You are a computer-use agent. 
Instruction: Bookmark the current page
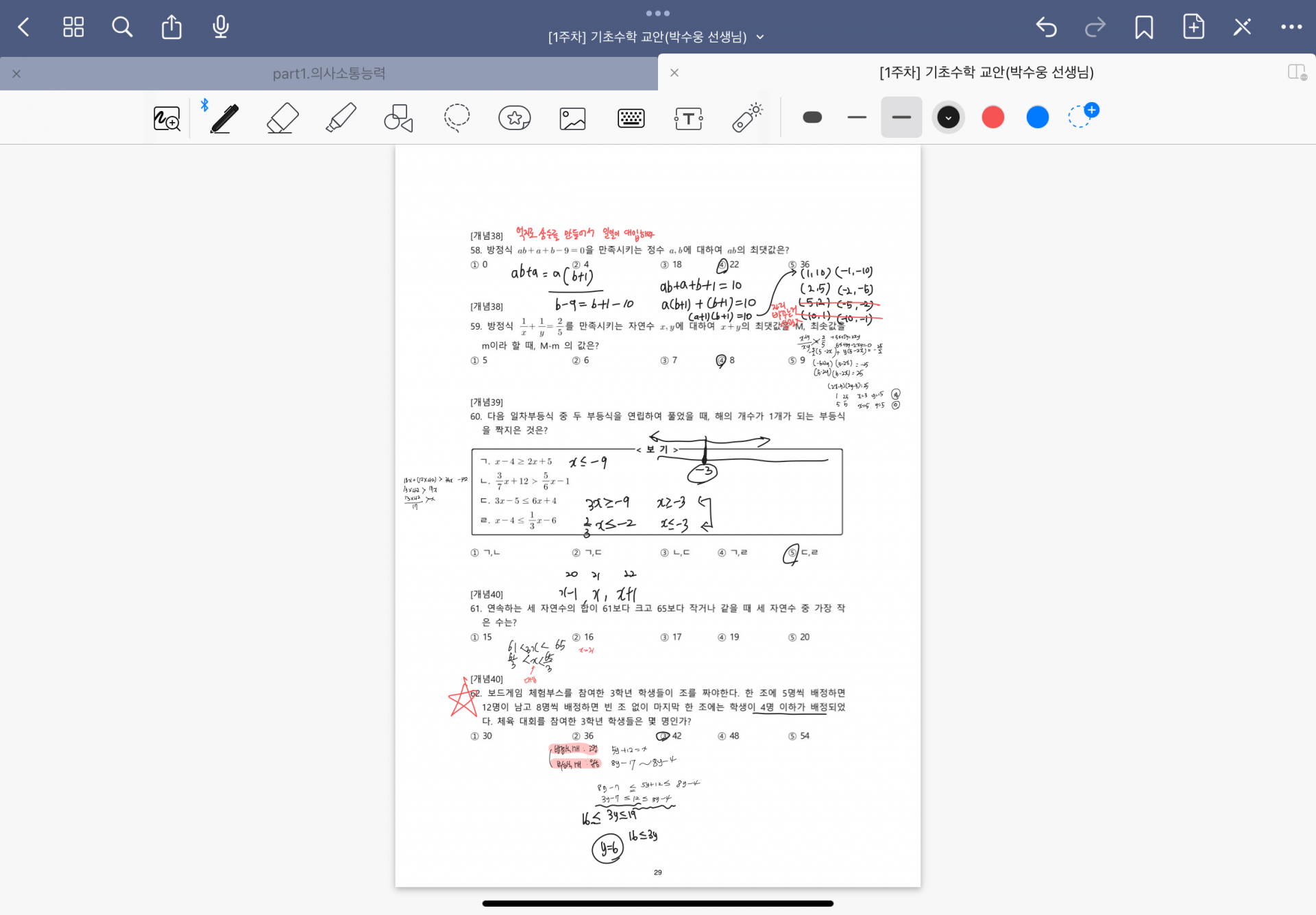1144,27
